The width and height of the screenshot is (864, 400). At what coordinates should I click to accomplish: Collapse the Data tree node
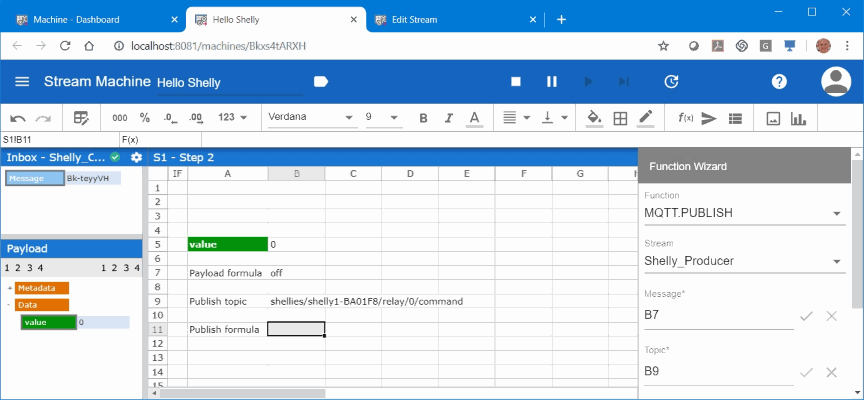(x=8, y=305)
